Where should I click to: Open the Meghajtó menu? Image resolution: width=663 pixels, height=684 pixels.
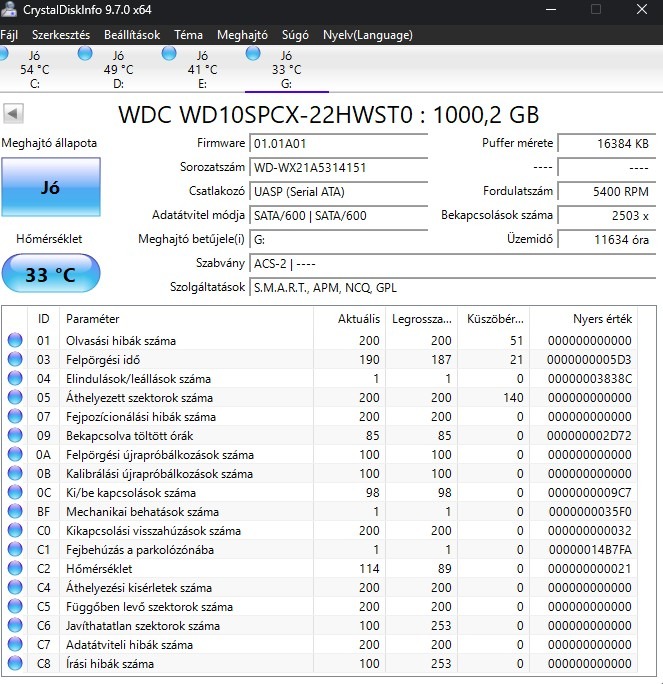243,35
